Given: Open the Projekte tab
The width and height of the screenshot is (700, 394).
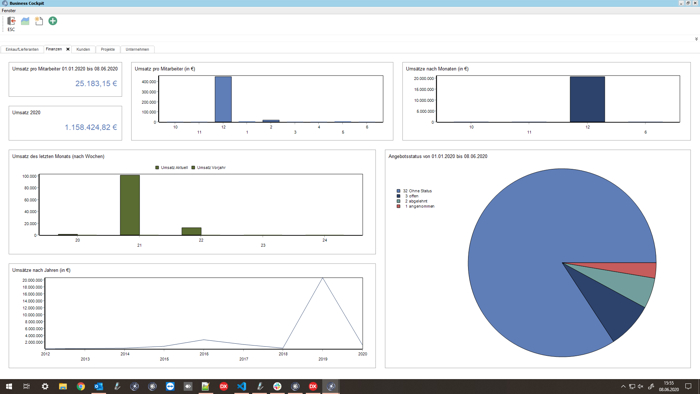Looking at the screenshot, I should click(x=108, y=49).
